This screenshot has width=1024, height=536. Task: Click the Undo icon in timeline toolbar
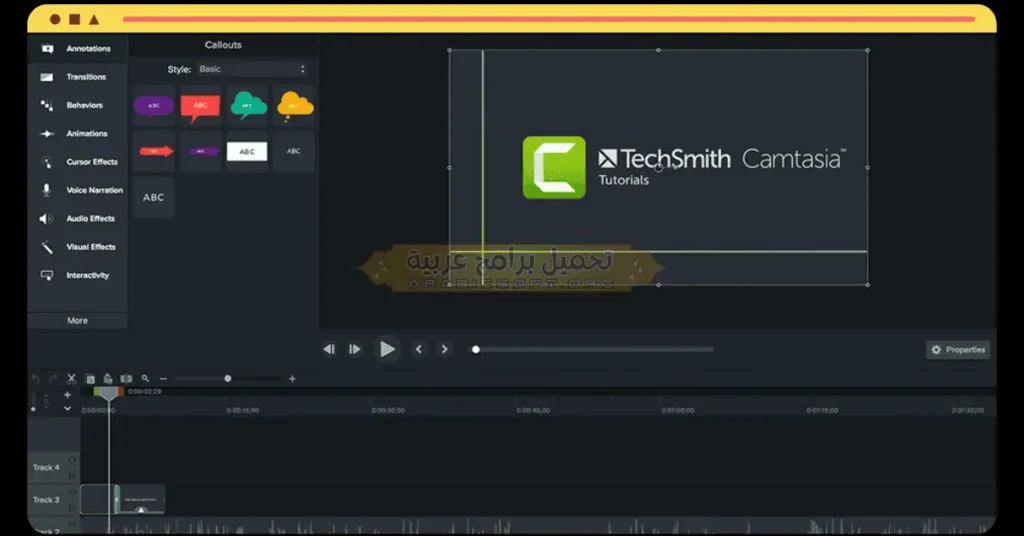(35, 379)
